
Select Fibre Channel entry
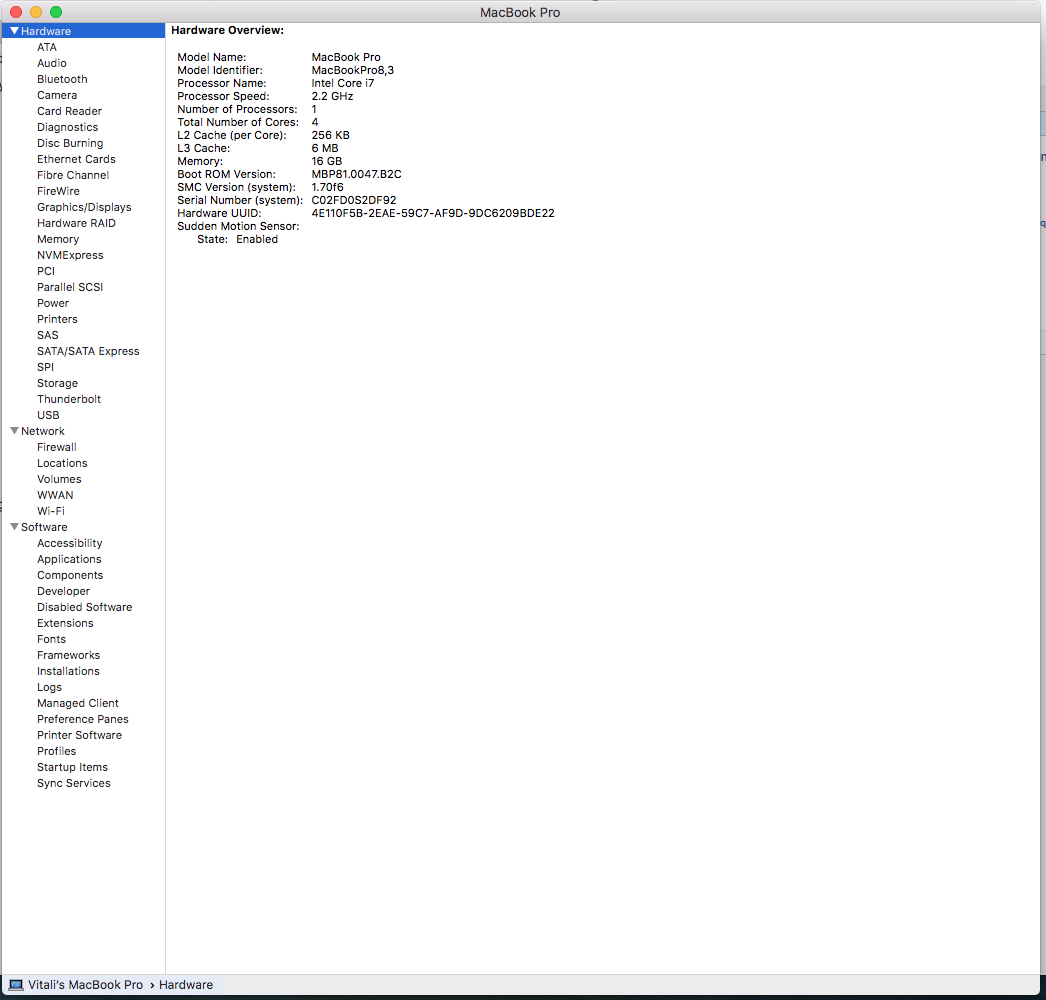click(73, 175)
